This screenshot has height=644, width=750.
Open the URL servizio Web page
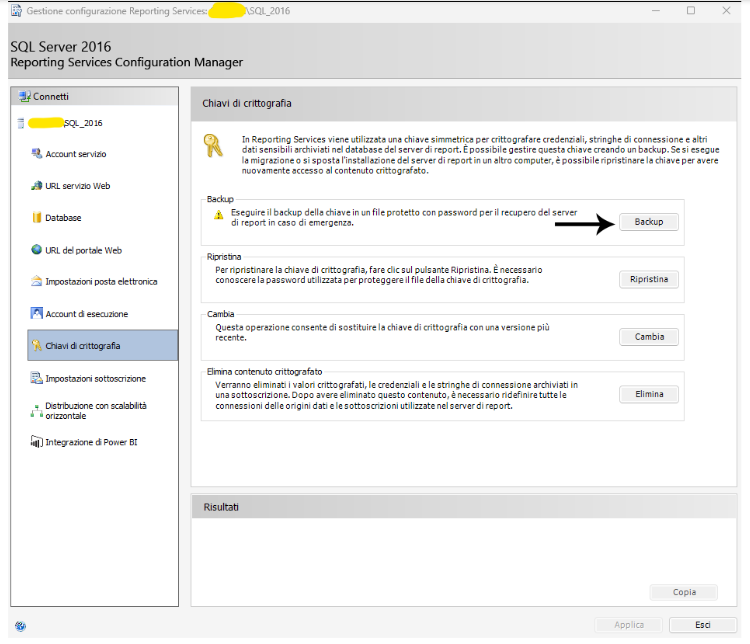[x=77, y=186]
